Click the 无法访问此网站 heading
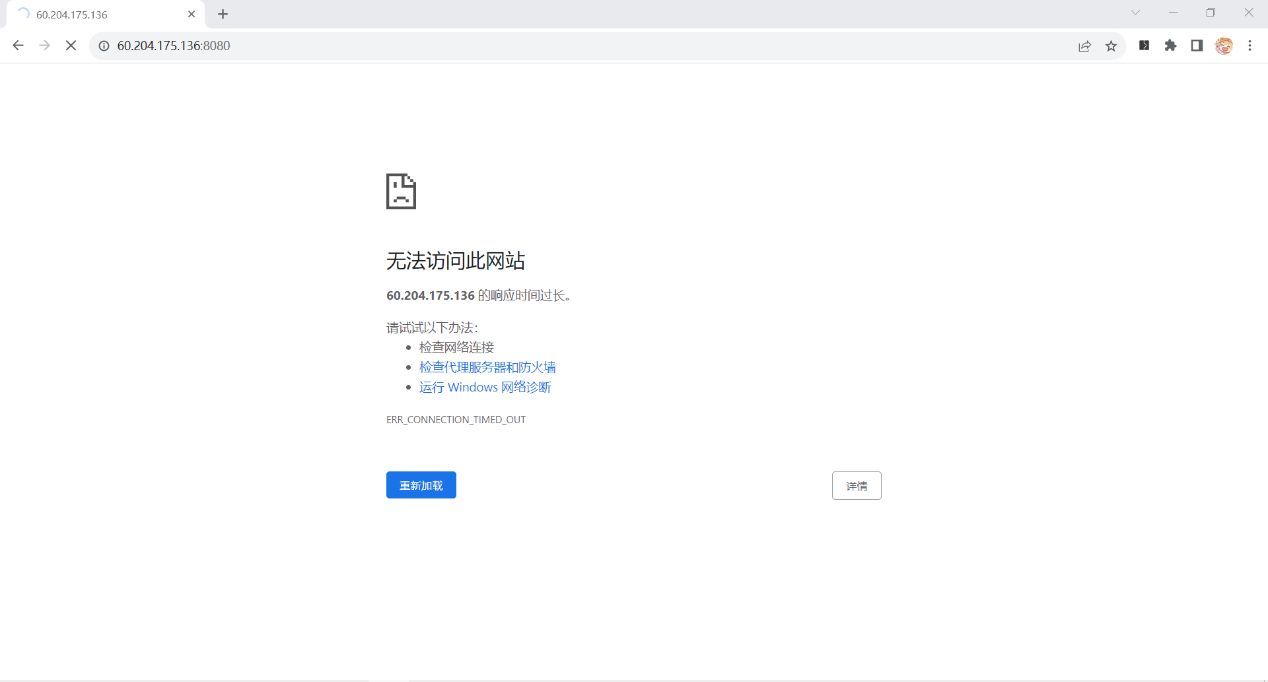Viewport: 1268px width, 682px height. (456, 261)
